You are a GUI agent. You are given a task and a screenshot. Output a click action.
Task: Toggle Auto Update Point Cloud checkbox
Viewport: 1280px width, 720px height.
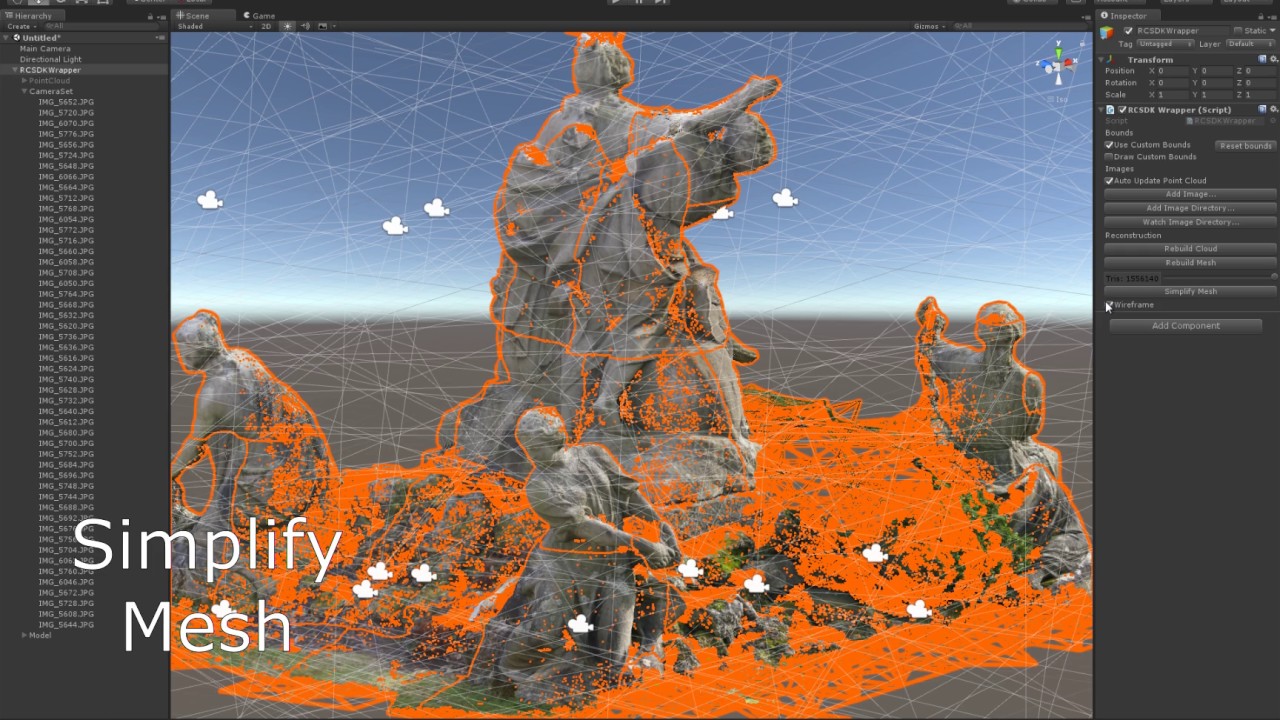pos(1109,181)
